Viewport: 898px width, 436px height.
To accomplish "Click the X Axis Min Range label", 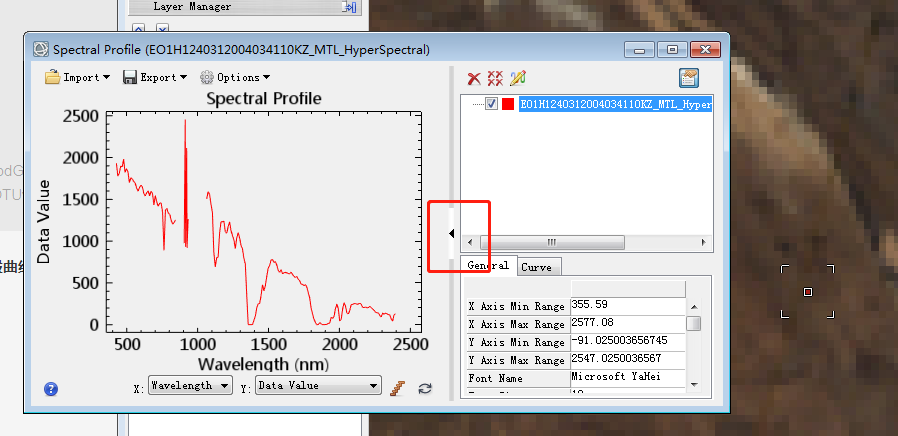I will point(515,307).
